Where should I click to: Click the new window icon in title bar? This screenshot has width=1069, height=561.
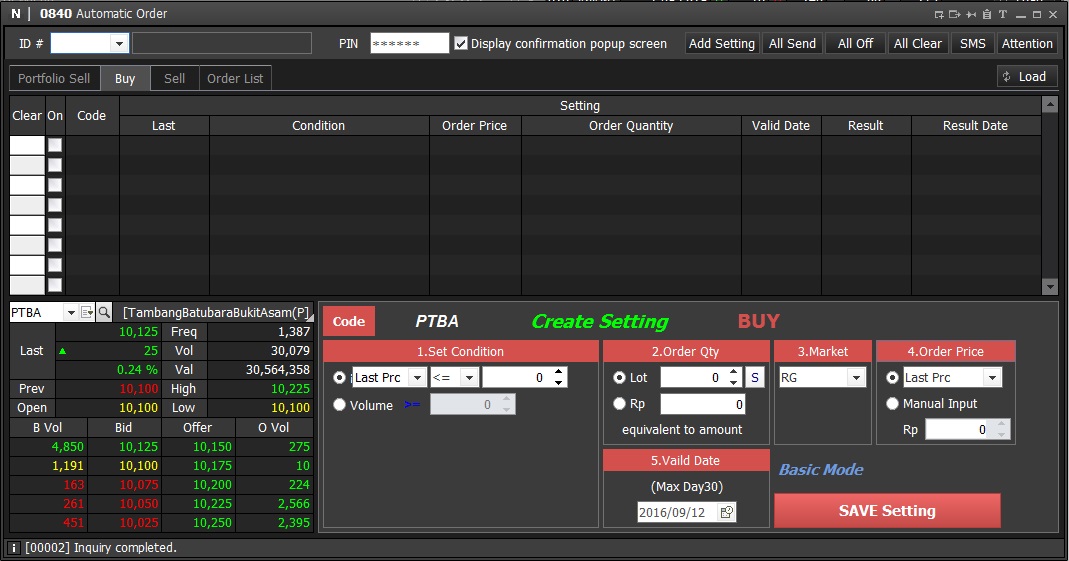click(939, 14)
